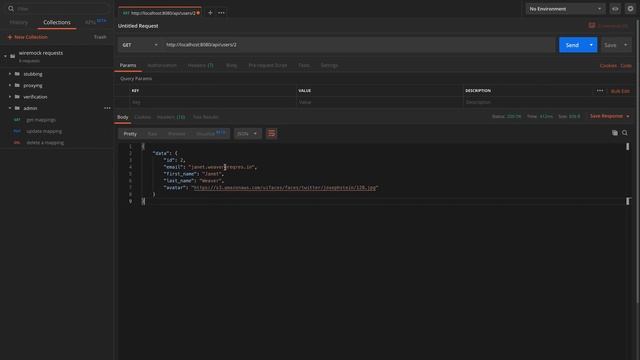Click the sidebar search magnifier icon
This screenshot has height=360, width=640.
11,9
